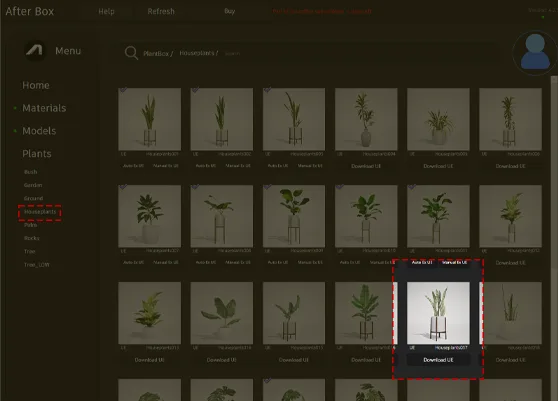
Task: Click the After Box logo icon beside Menu
Action: pyautogui.click(x=35, y=51)
